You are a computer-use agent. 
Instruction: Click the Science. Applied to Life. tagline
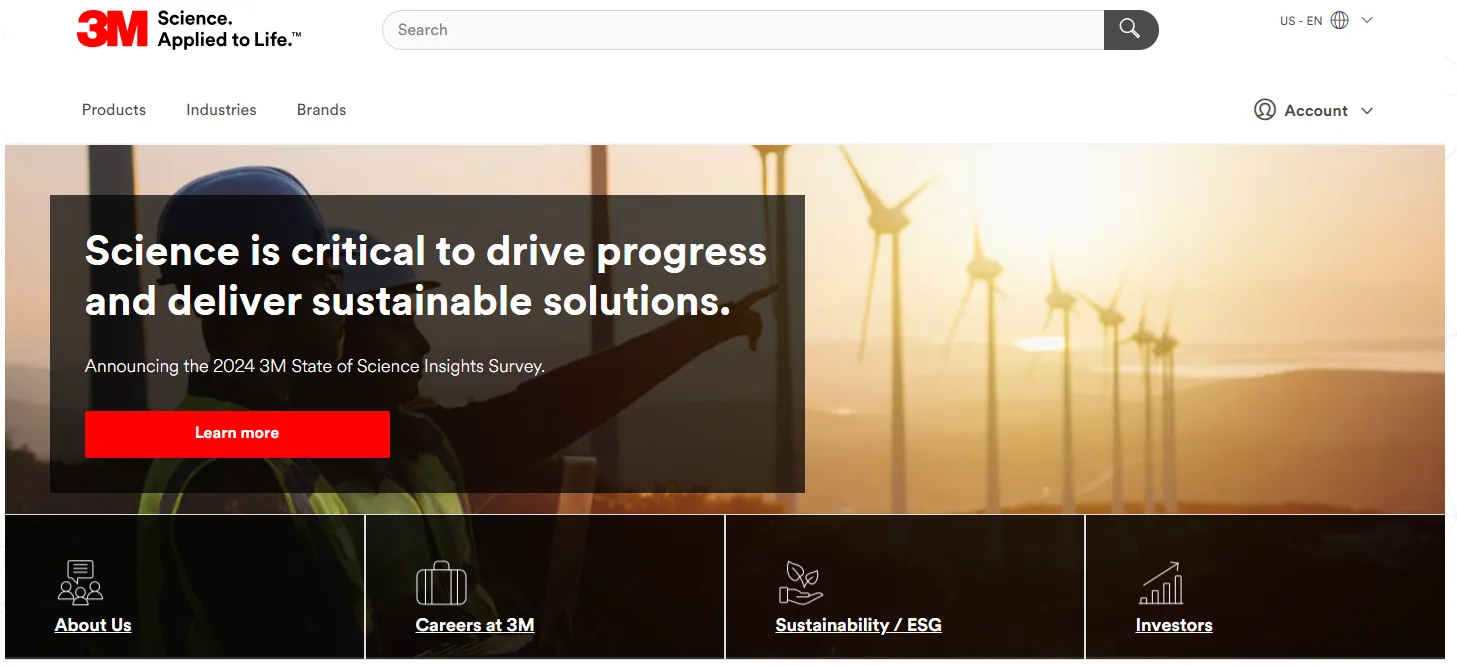pos(229,30)
